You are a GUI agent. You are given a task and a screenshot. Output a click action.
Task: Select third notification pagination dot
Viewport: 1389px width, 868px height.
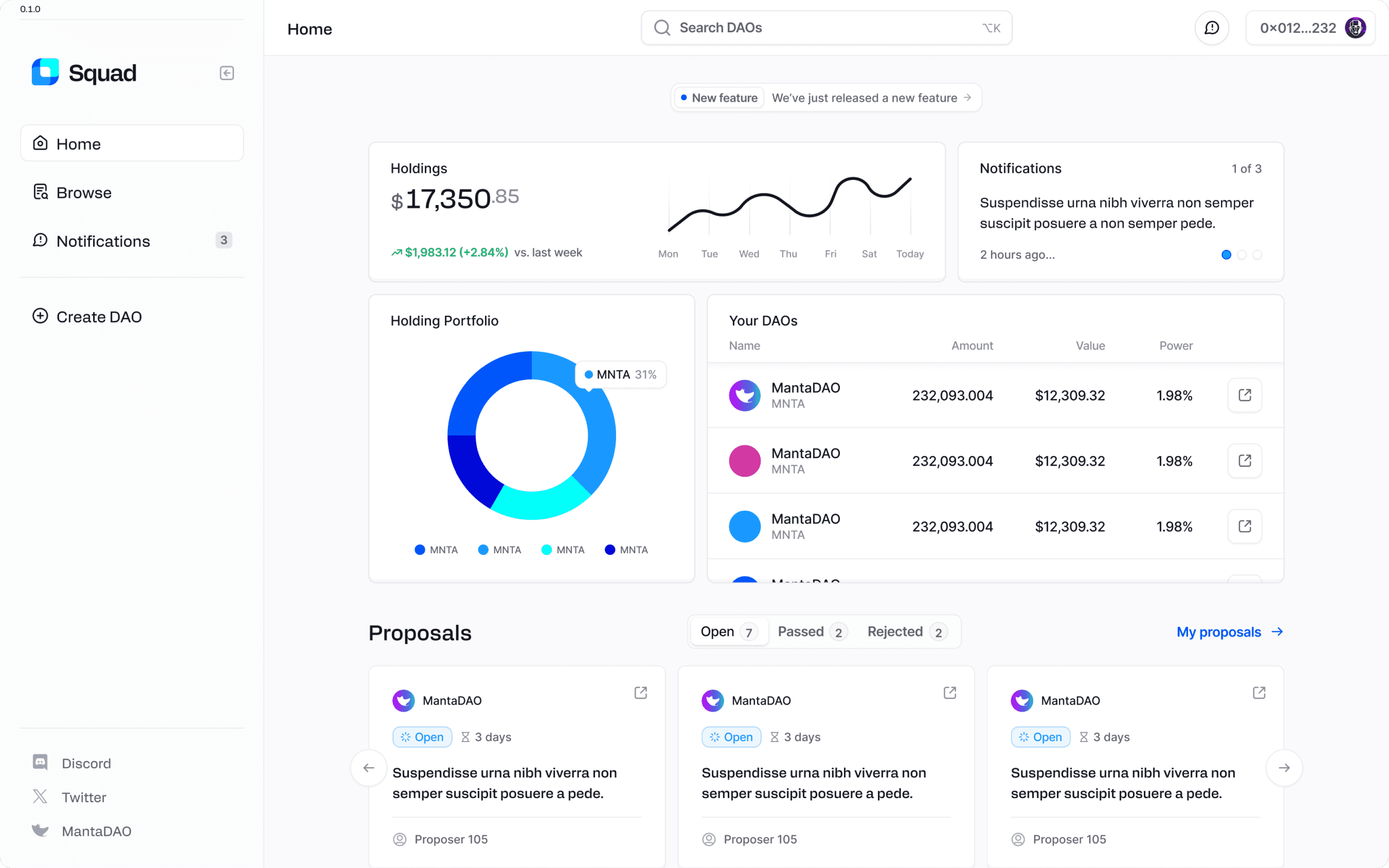point(1257,255)
